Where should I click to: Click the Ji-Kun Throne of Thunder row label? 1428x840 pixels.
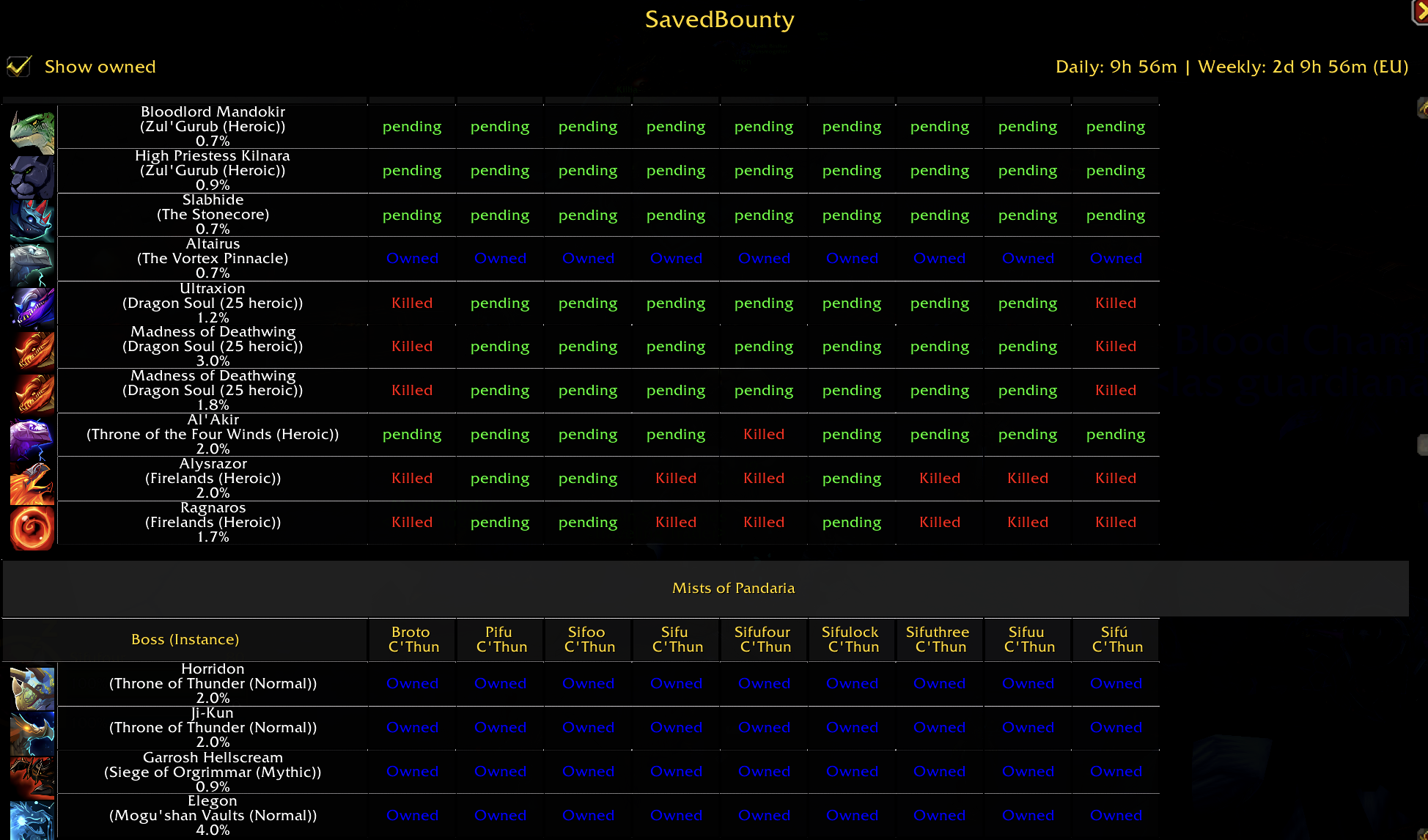213,727
